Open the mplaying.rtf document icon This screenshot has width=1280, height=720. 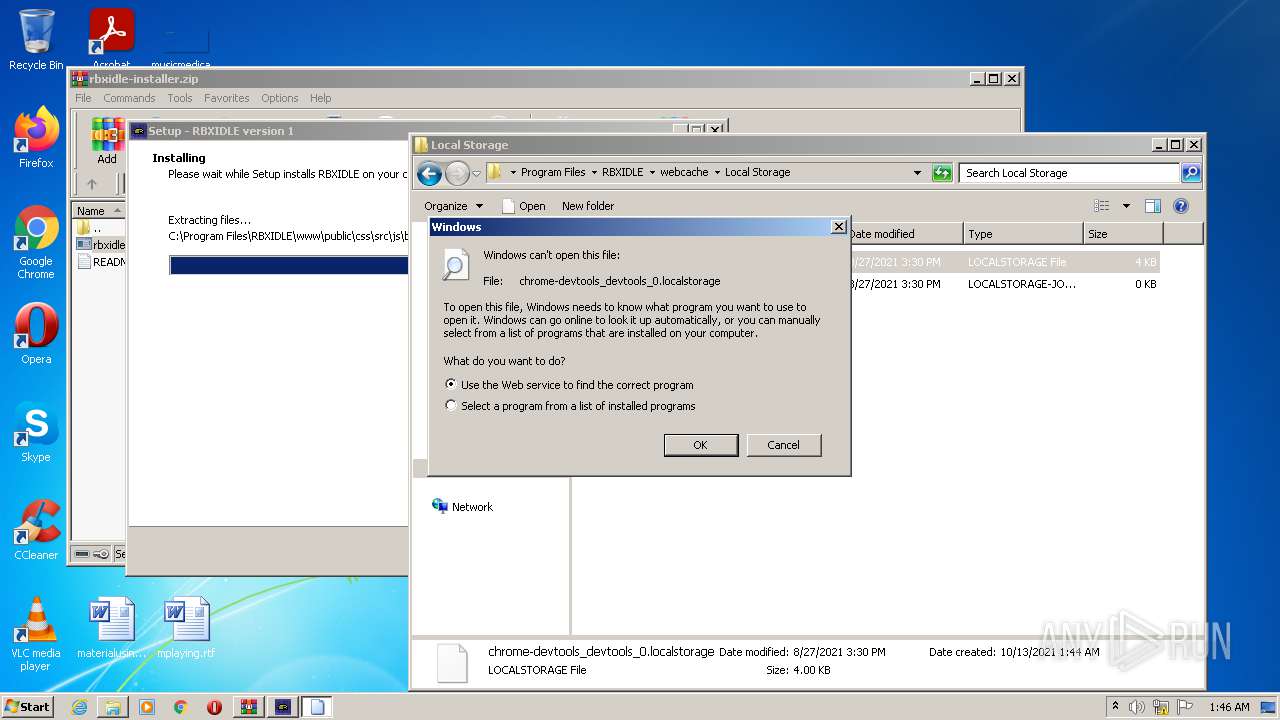point(186,628)
